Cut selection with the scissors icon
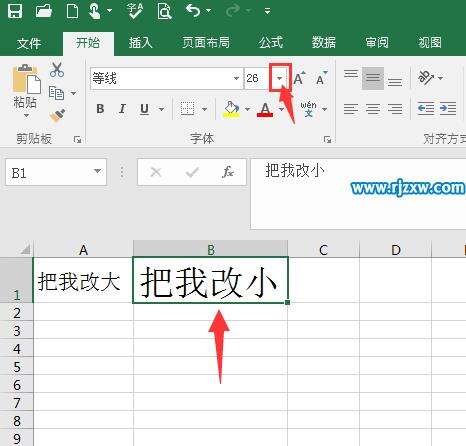This screenshot has width=466, height=446. click(x=57, y=70)
